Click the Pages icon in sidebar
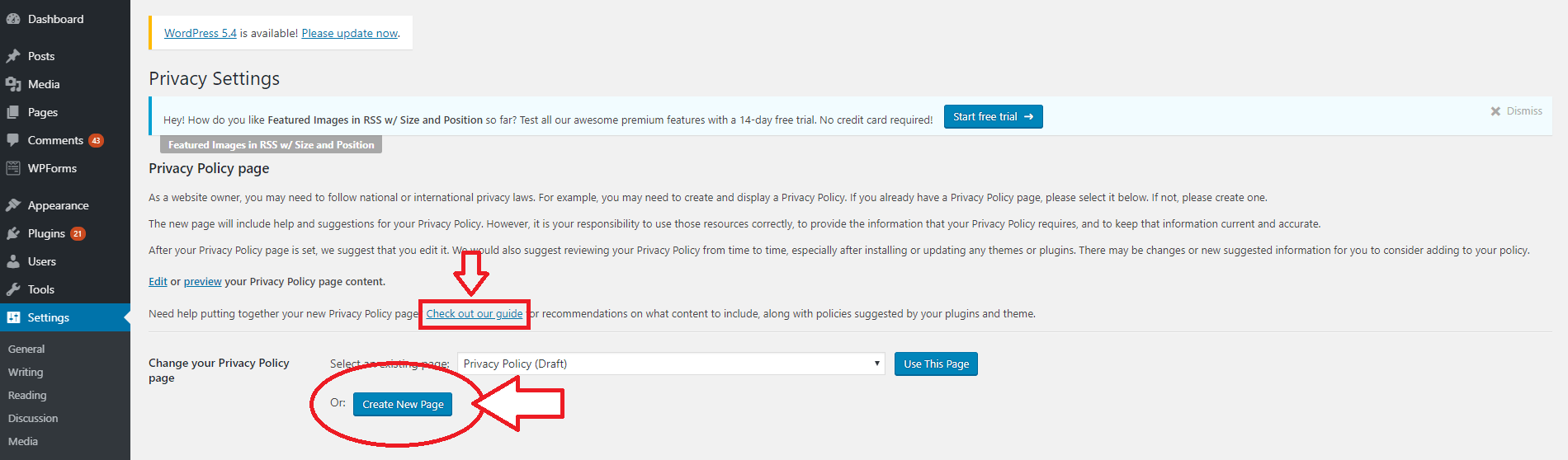1568x460 pixels. pos(13,112)
